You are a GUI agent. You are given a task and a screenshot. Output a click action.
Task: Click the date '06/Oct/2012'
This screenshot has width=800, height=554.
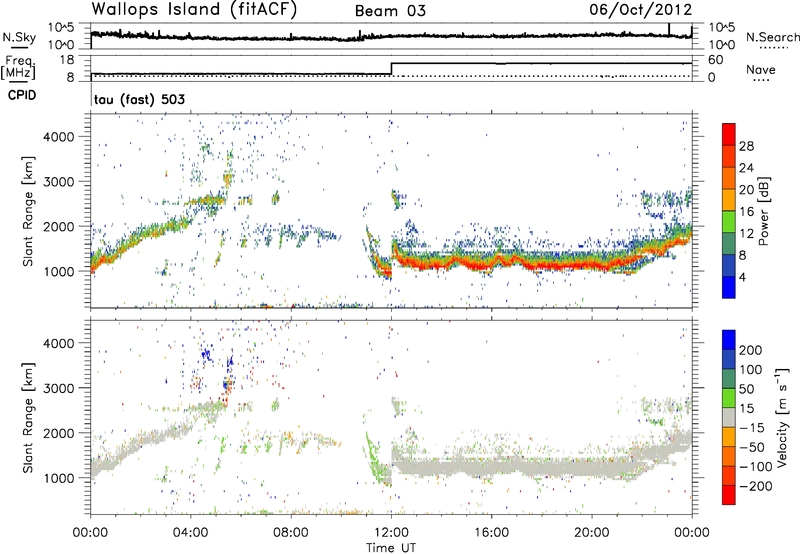click(x=641, y=10)
